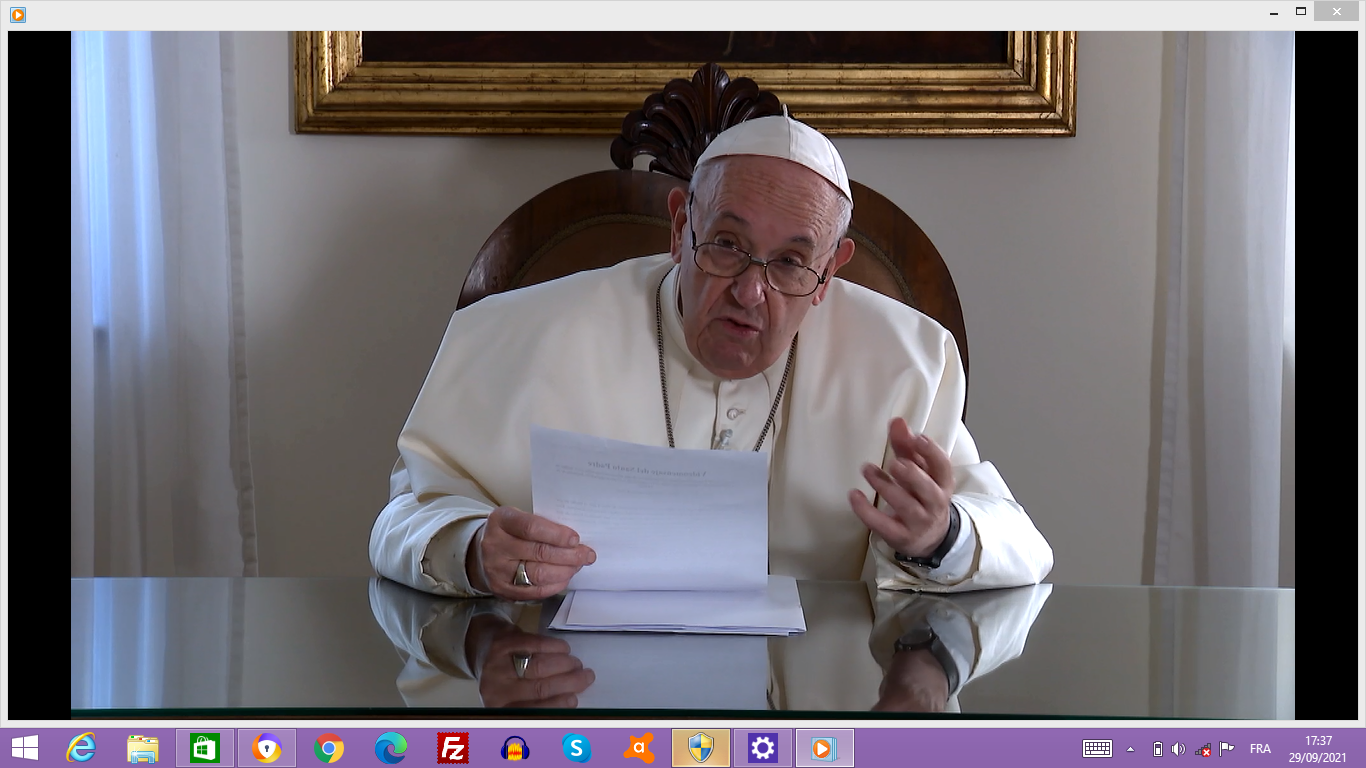
Task: Open the PC settings gear app
Action: (x=763, y=748)
